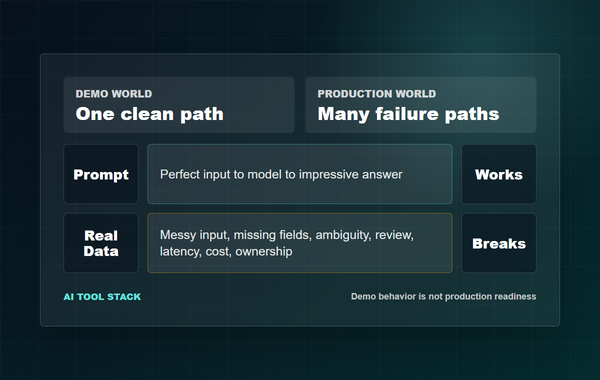Select the 'One clean path' title
Screen dimensions: 600x380
150,114
